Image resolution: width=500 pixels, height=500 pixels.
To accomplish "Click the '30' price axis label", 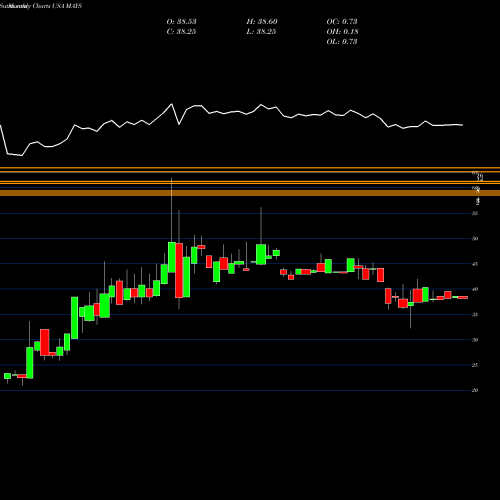I will click(475, 340).
